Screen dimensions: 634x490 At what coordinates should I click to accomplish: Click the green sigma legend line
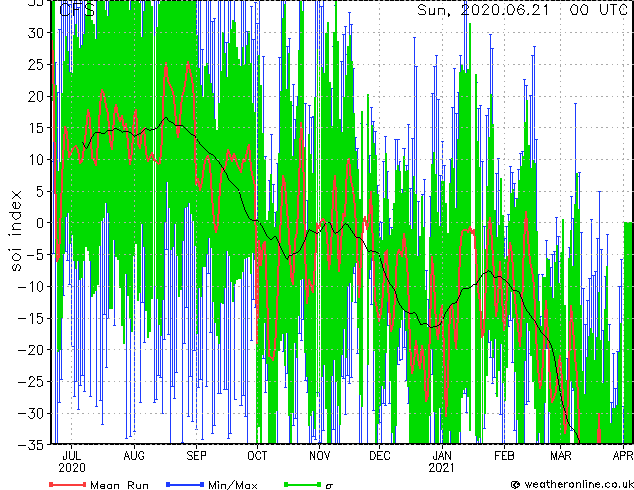coord(302,484)
